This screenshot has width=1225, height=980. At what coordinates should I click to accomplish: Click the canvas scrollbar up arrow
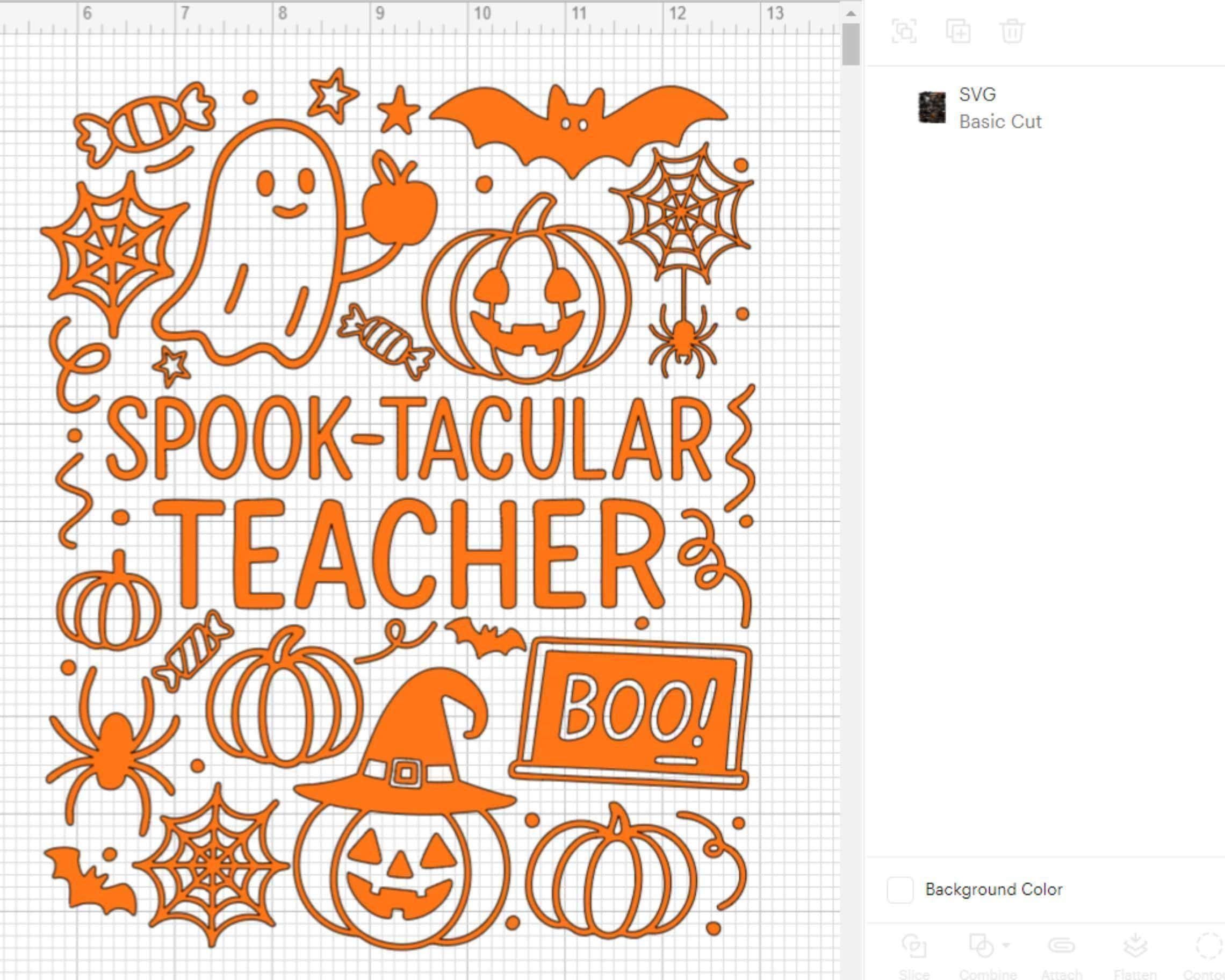(851, 13)
